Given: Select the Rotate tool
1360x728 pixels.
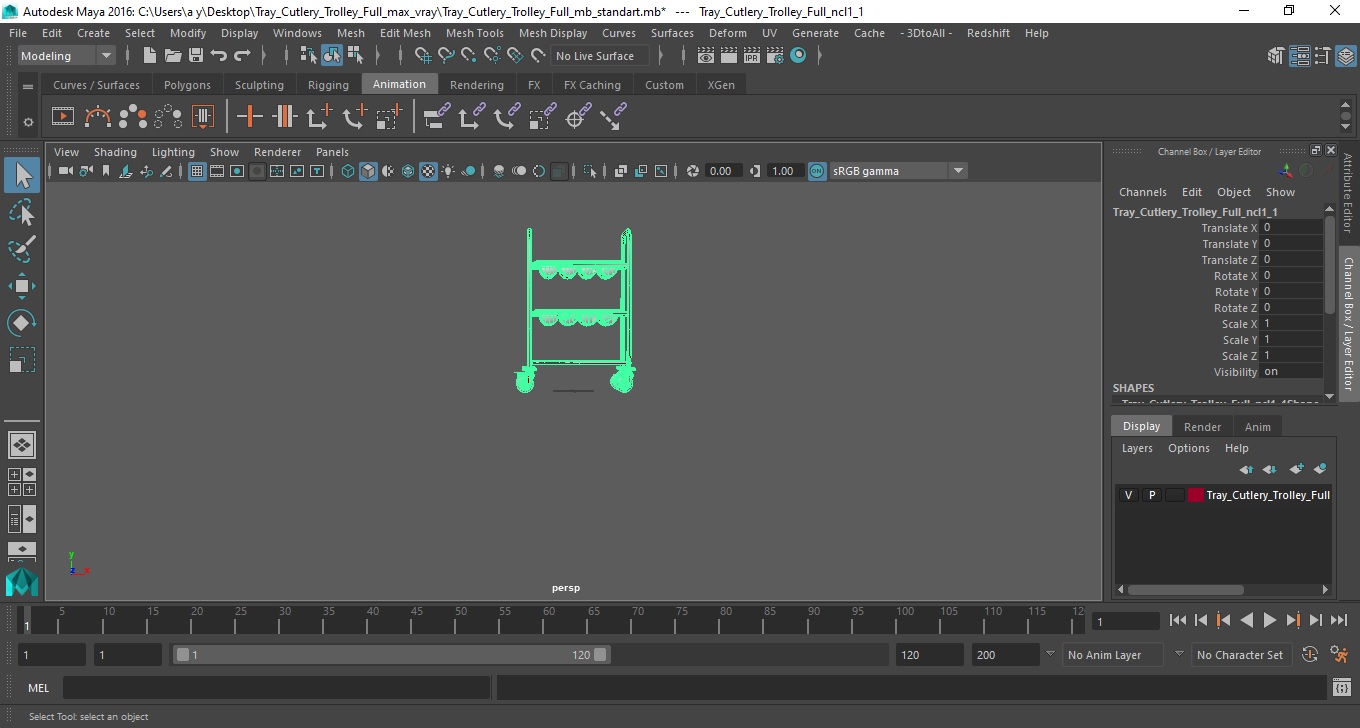Looking at the screenshot, I should (x=22, y=323).
